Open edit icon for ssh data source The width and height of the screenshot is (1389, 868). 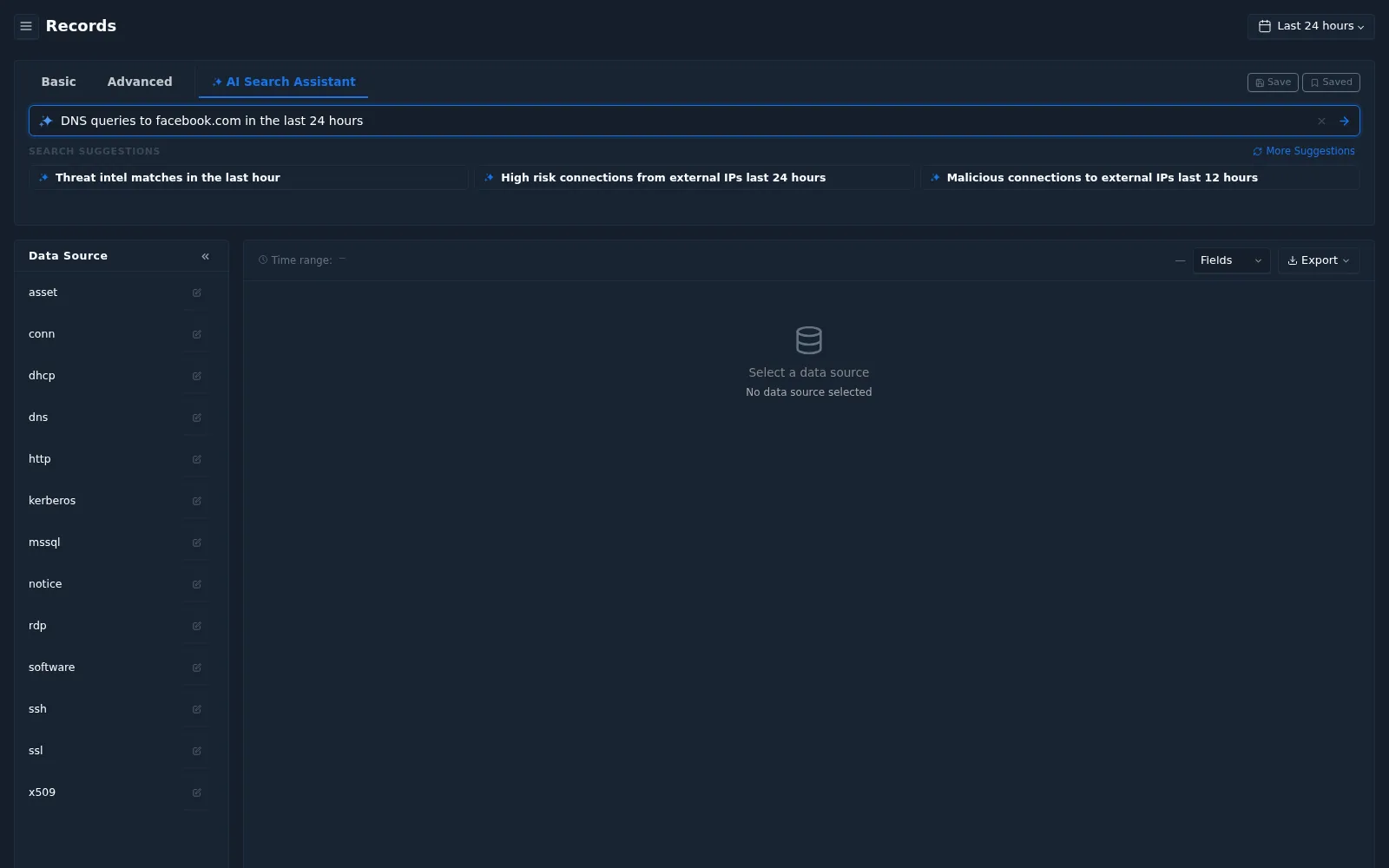point(197,710)
